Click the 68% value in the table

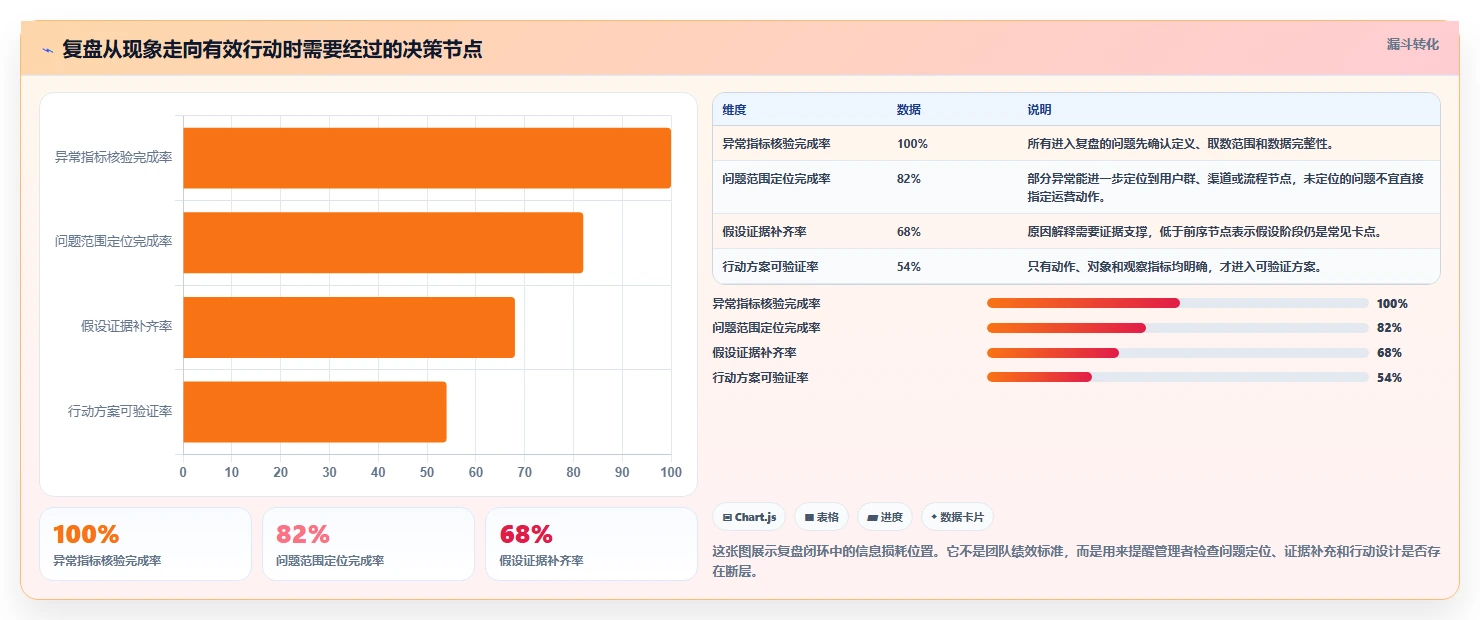click(x=909, y=232)
